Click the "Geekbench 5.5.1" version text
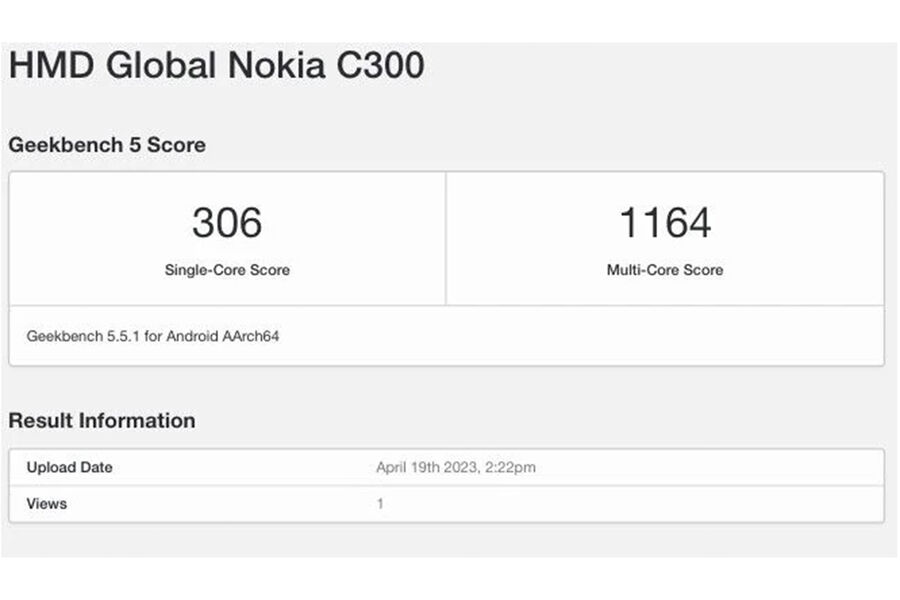This screenshot has width=900, height=600. tap(76, 336)
